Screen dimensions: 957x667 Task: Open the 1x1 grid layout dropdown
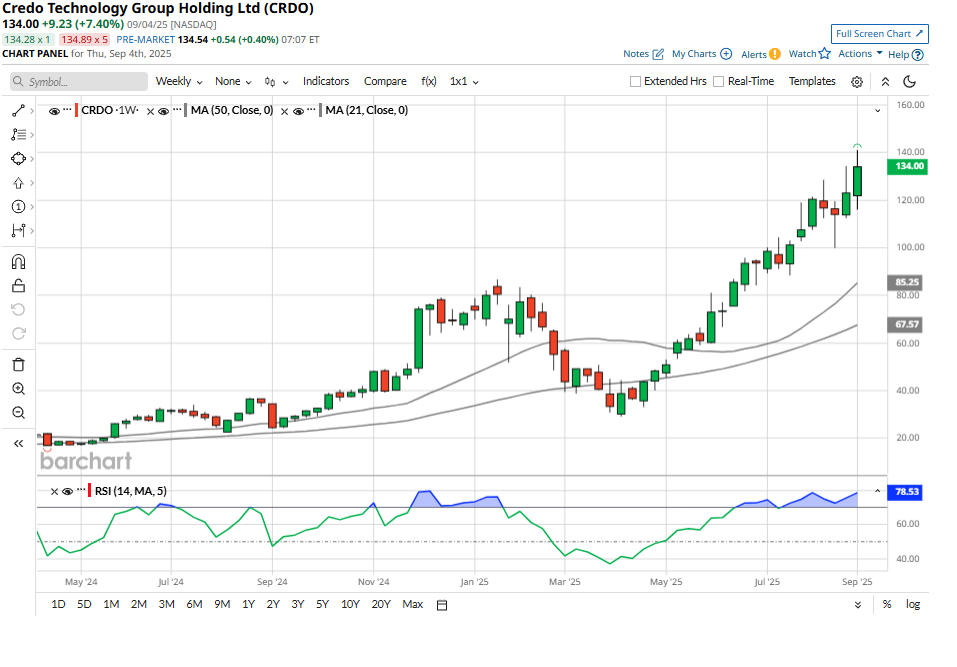click(464, 81)
